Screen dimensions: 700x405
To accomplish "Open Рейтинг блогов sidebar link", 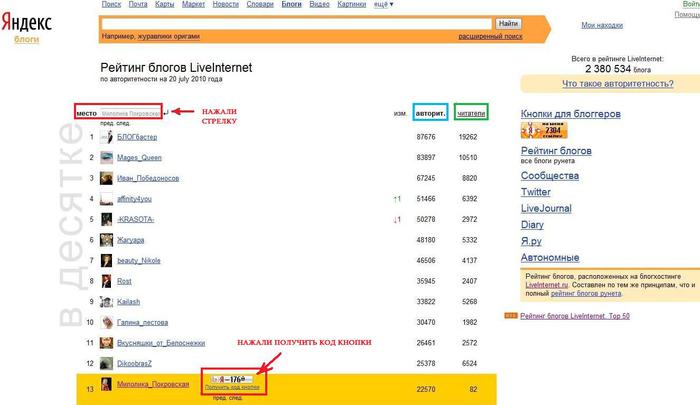I will click(556, 150).
